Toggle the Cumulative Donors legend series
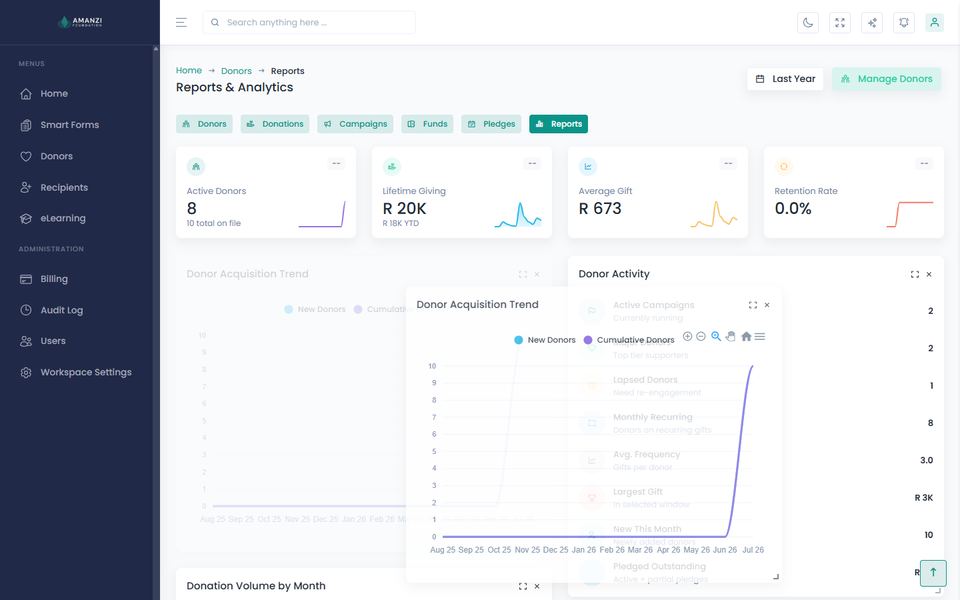 [629, 340]
